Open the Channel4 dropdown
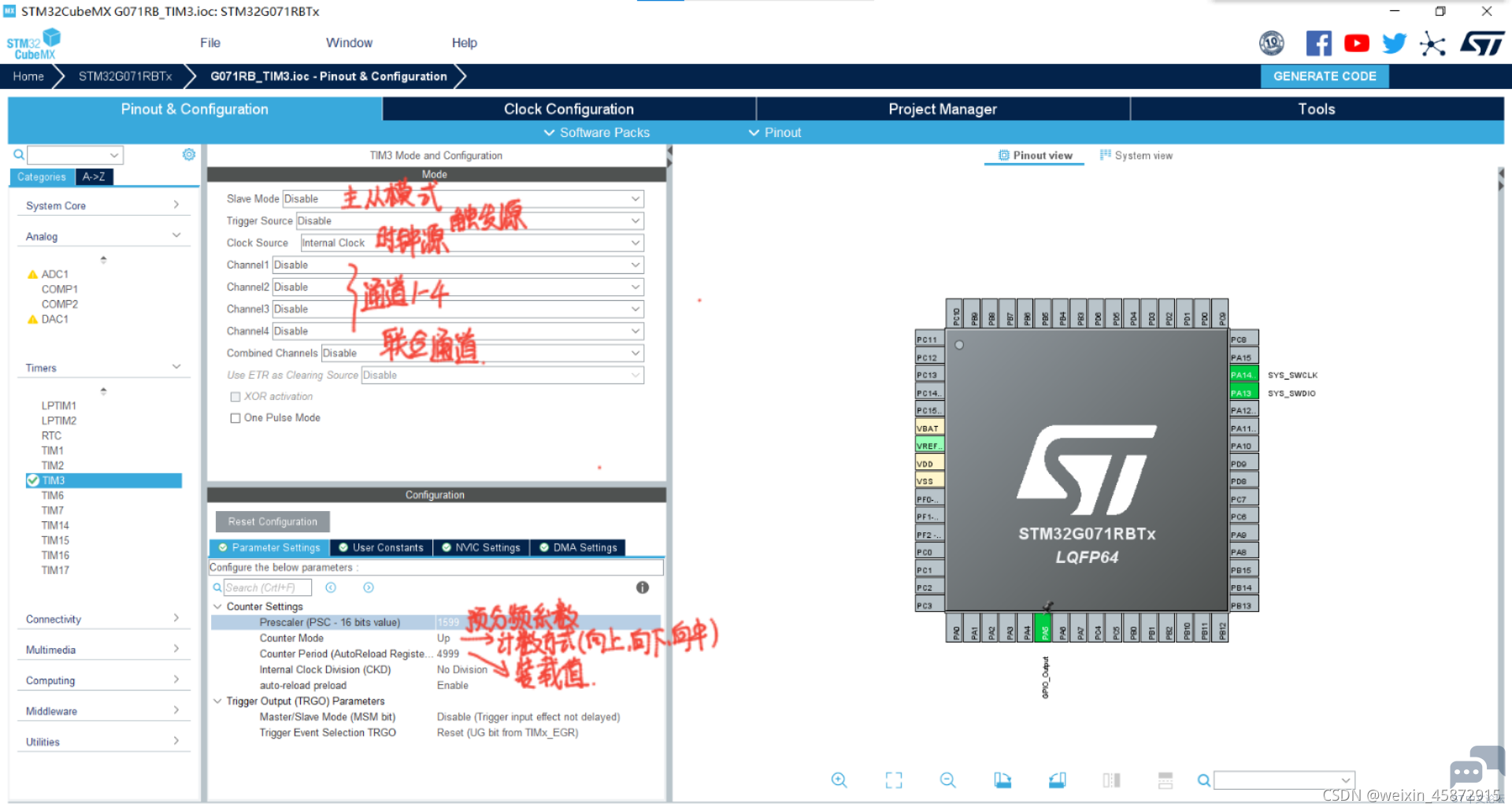The image size is (1512, 811). click(x=458, y=331)
